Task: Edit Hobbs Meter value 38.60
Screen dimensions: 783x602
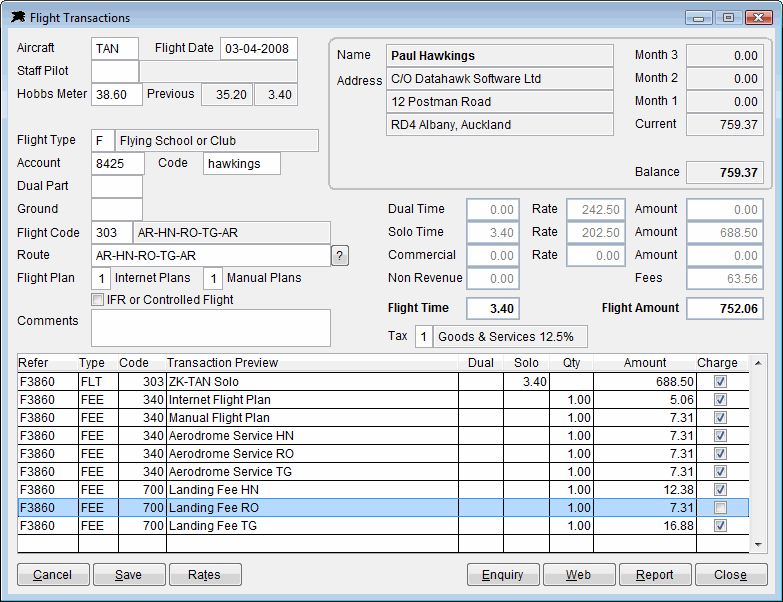Action: coord(117,94)
